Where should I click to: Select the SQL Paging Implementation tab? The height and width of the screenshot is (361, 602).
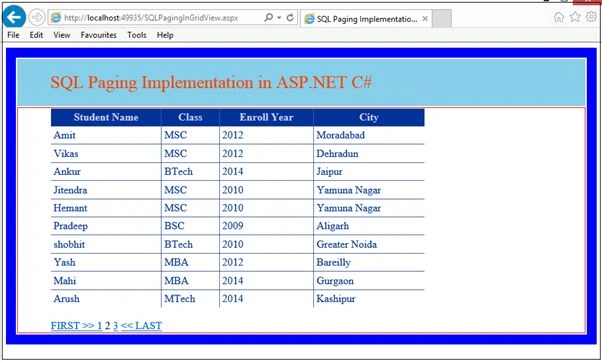[x=366, y=19]
